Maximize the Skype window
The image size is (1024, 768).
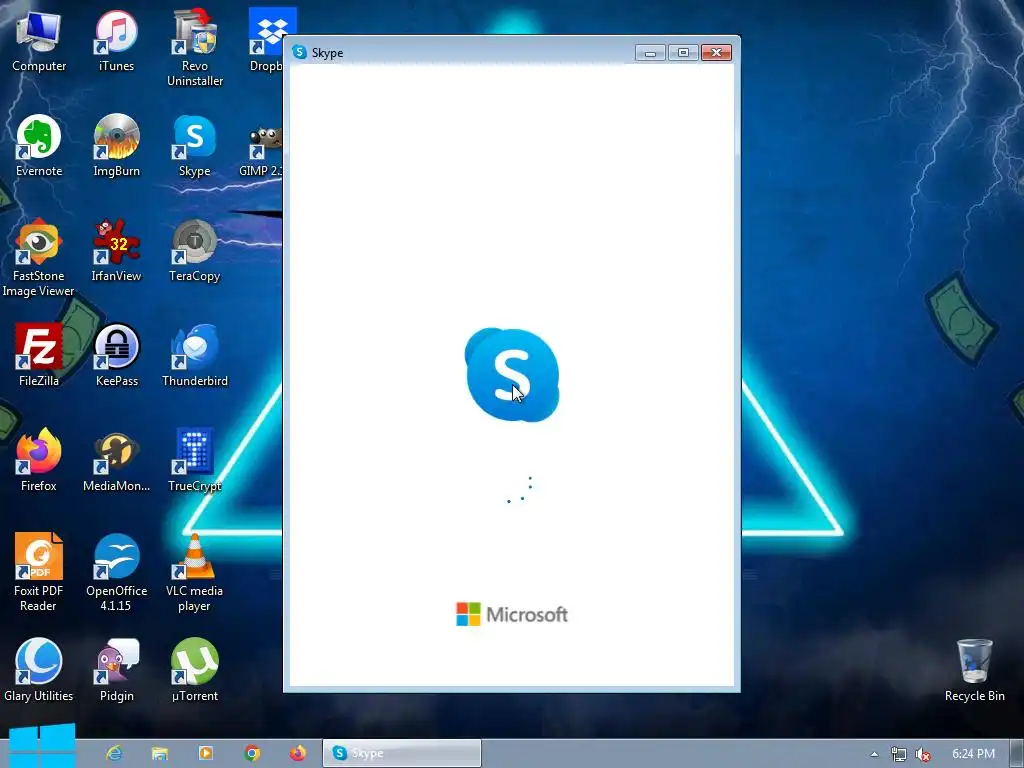click(x=683, y=53)
